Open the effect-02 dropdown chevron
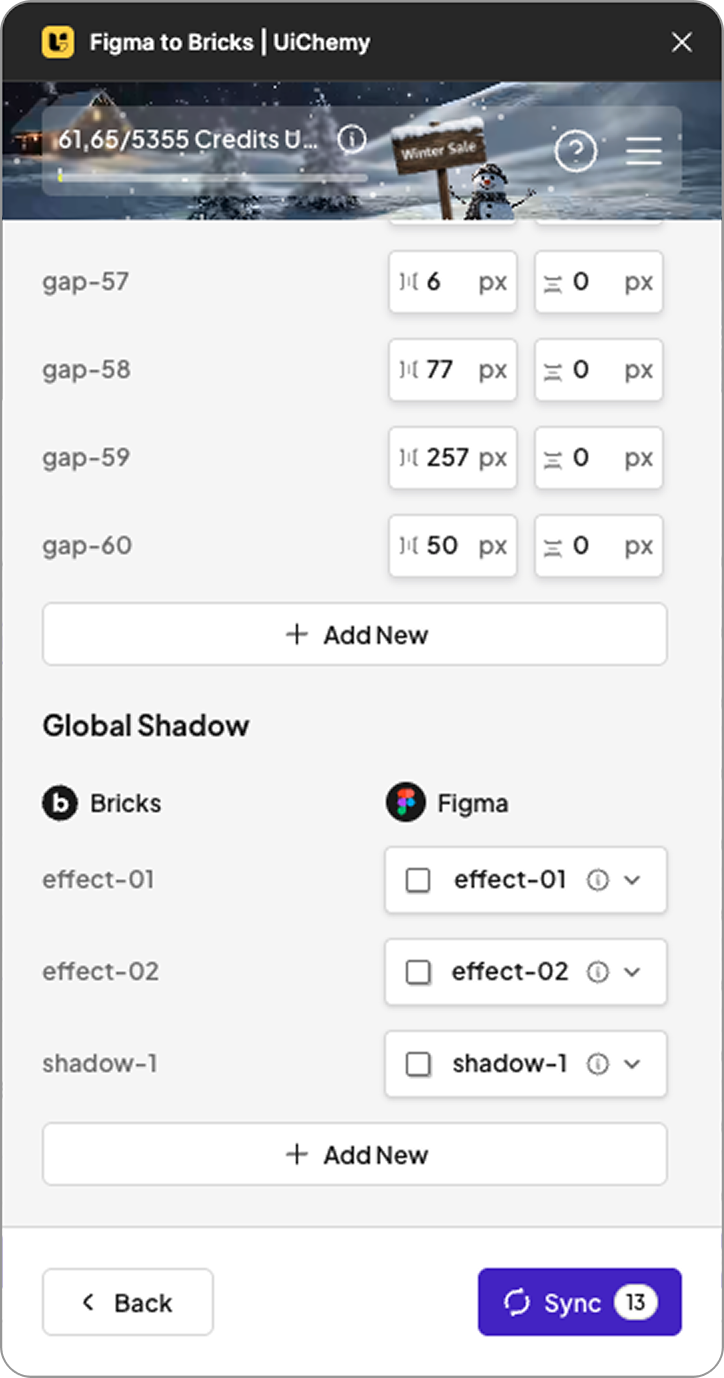 tap(632, 972)
